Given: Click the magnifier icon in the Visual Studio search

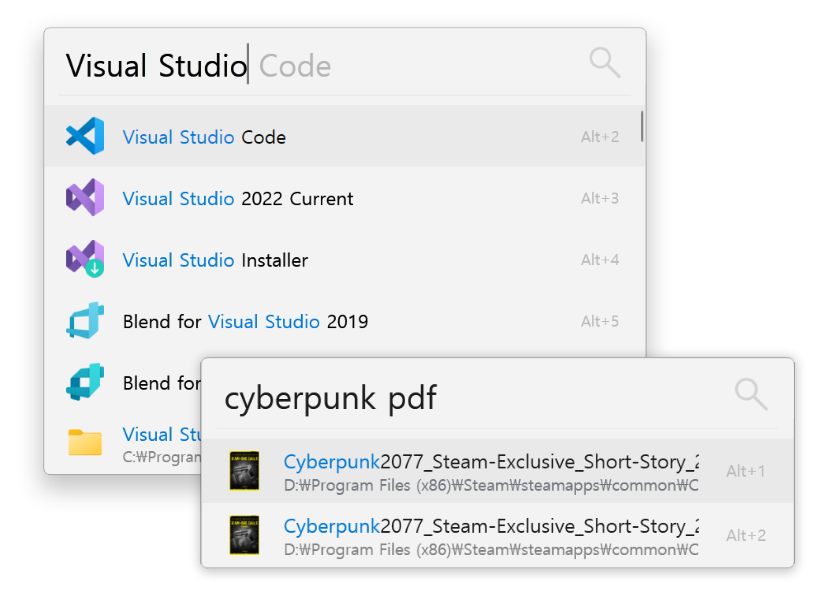Looking at the screenshot, I should (x=605, y=63).
